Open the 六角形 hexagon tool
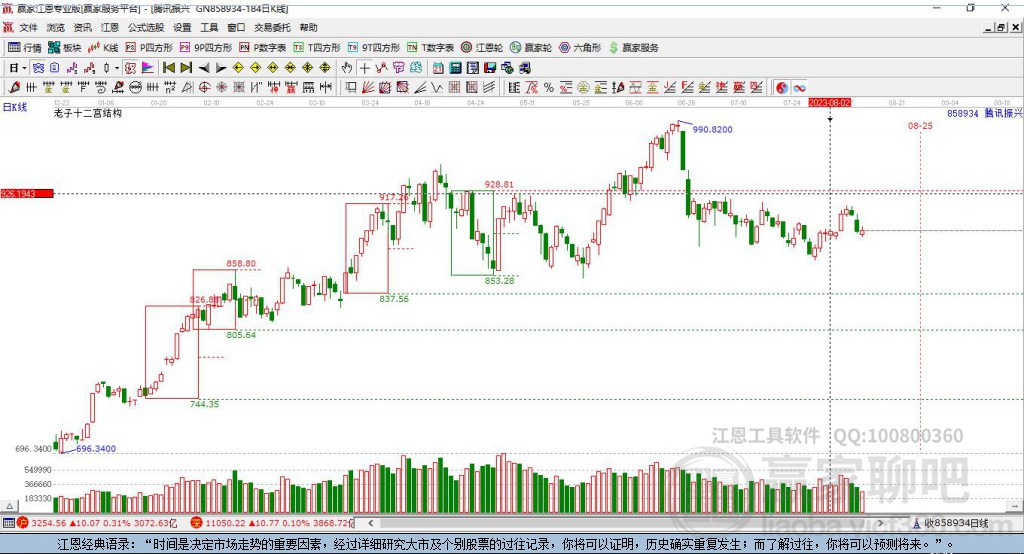1024x554 pixels. point(580,48)
